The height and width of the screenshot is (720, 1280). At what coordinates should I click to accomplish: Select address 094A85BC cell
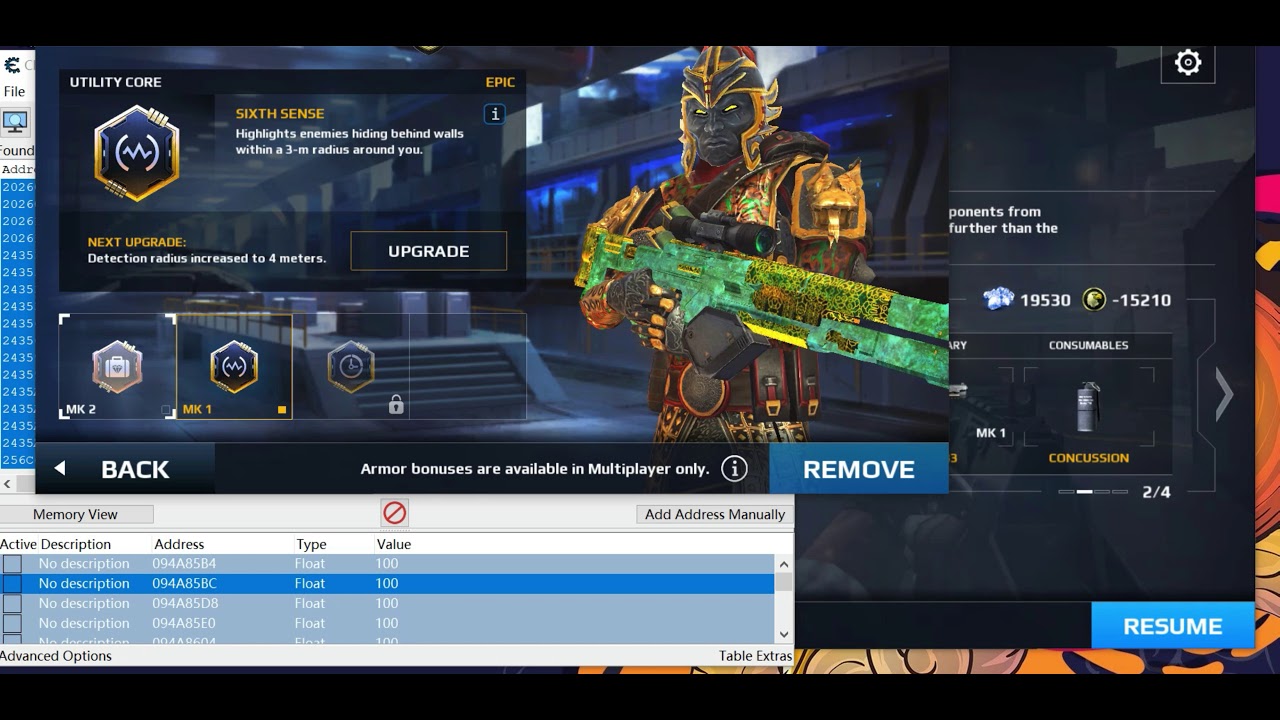pyautogui.click(x=184, y=583)
